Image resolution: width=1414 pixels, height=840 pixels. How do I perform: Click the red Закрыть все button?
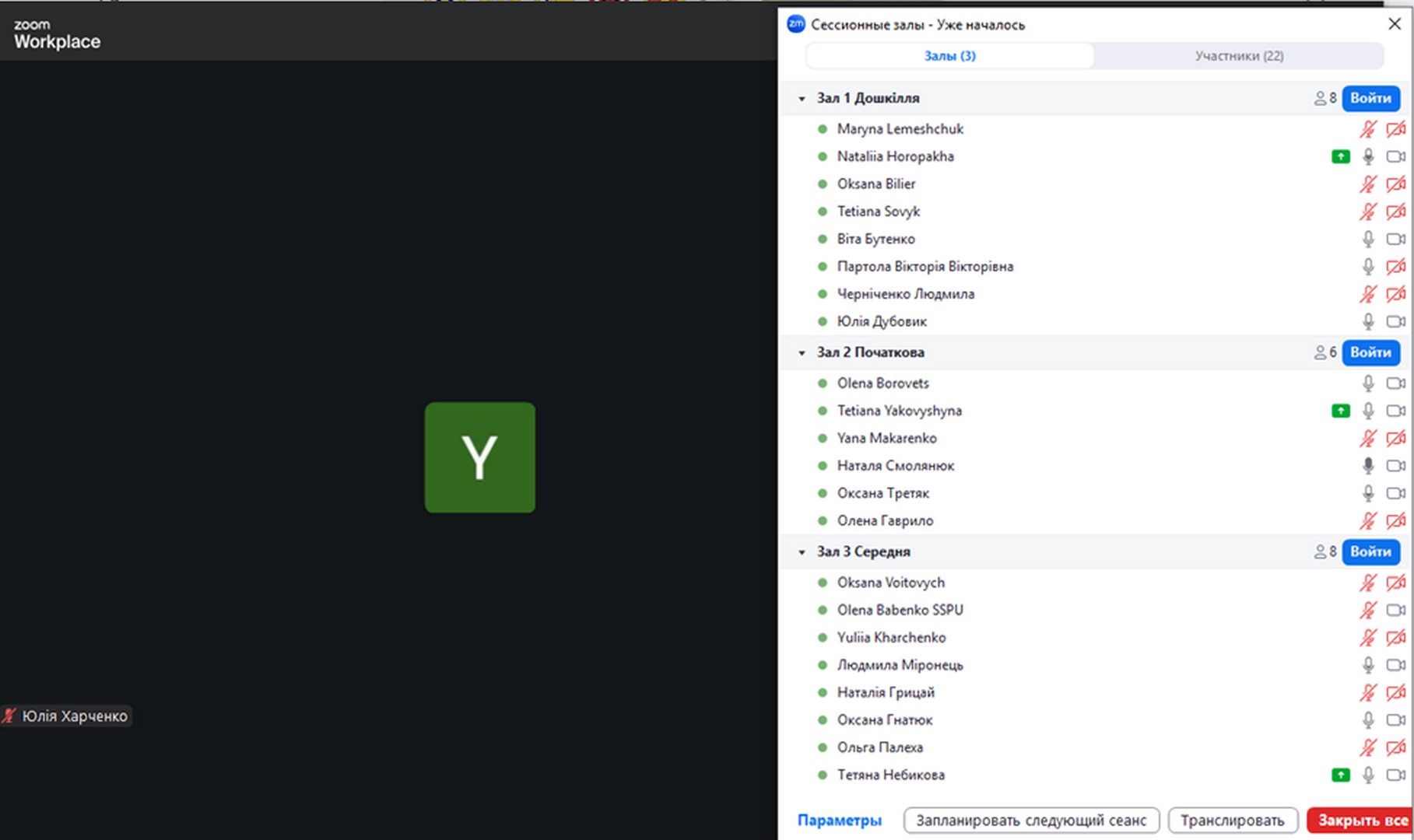tap(1361, 821)
